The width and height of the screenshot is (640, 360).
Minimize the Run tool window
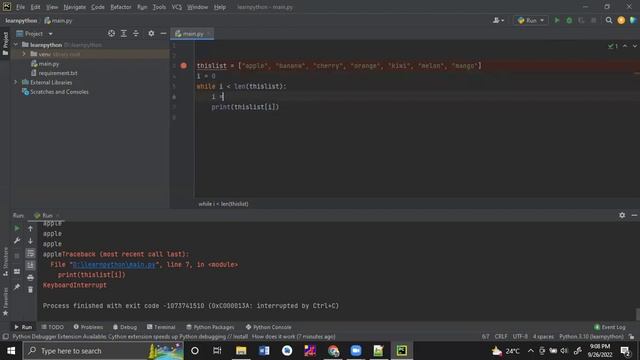(634, 215)
